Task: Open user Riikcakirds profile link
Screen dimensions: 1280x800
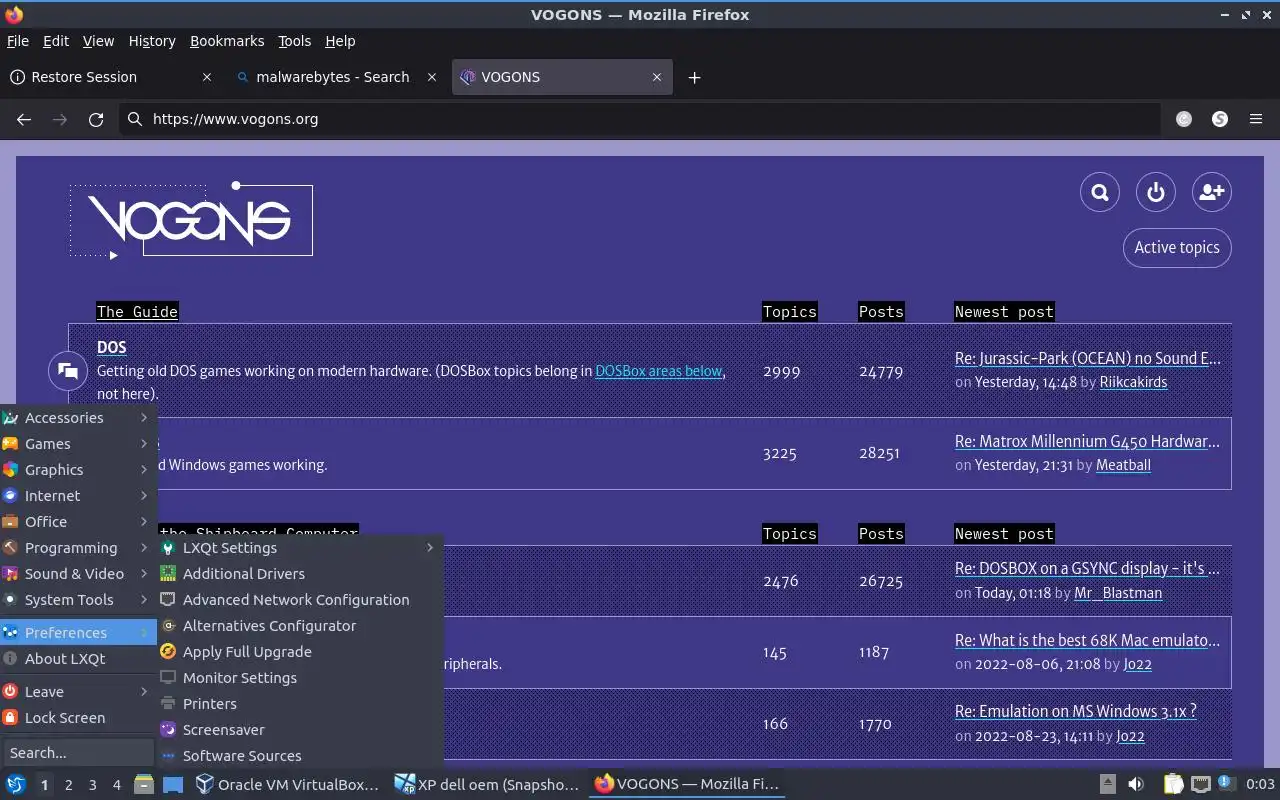Action: (x=1133, y=382)
